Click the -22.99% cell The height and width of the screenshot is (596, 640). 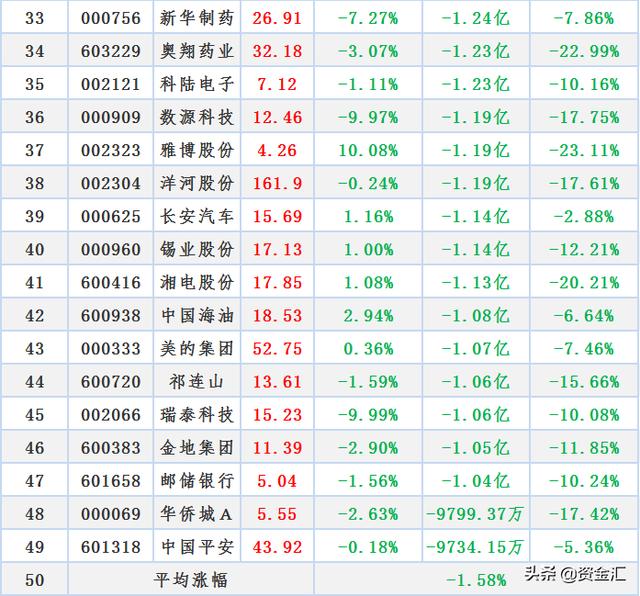[584, 51]
